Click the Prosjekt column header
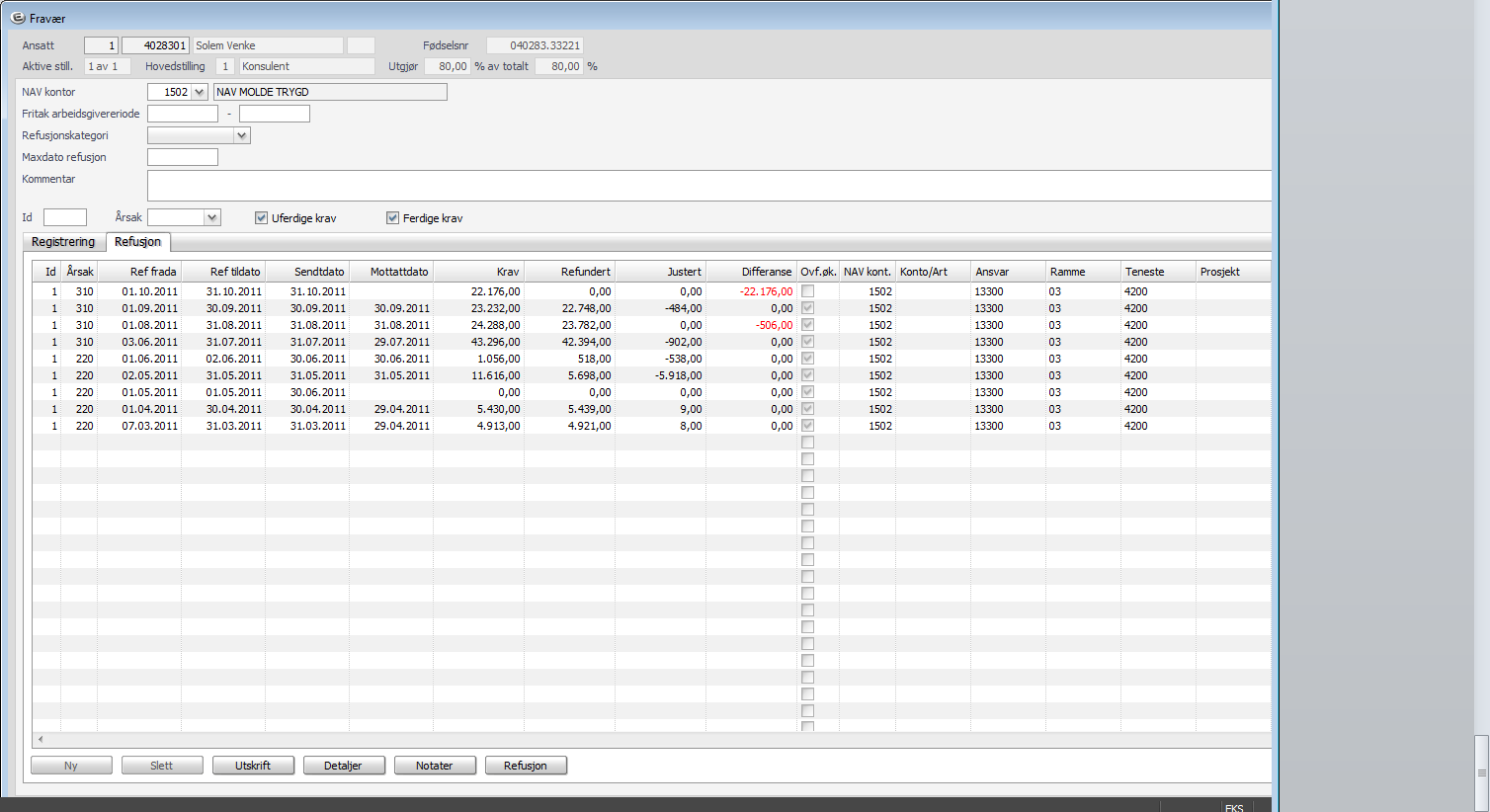 coord(1233,272)
